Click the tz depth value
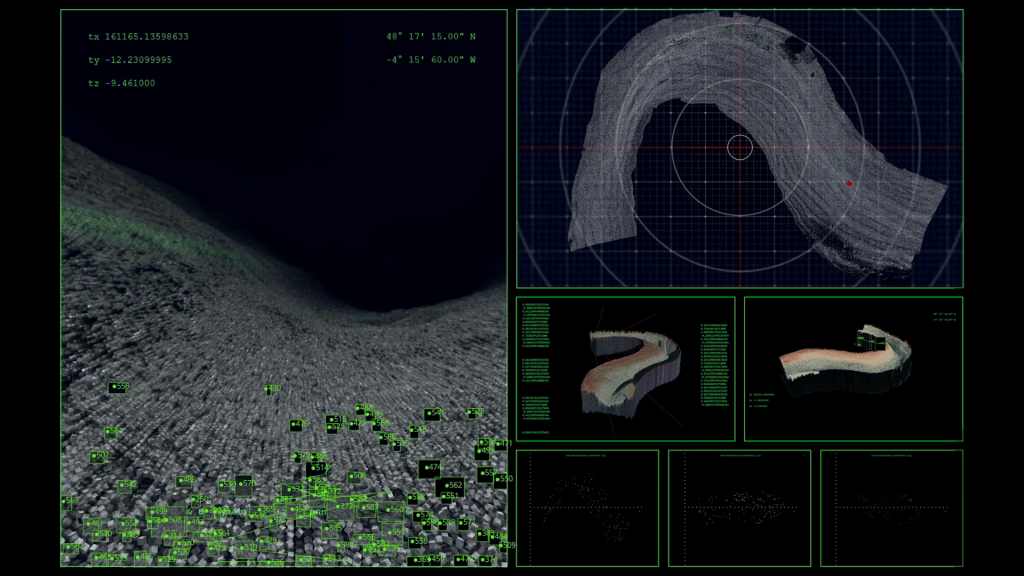1024x576 pixels. point(121,83)
